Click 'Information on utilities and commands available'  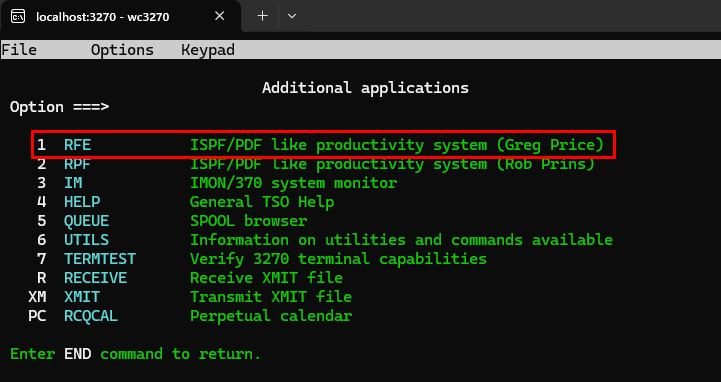pos(401,240)
